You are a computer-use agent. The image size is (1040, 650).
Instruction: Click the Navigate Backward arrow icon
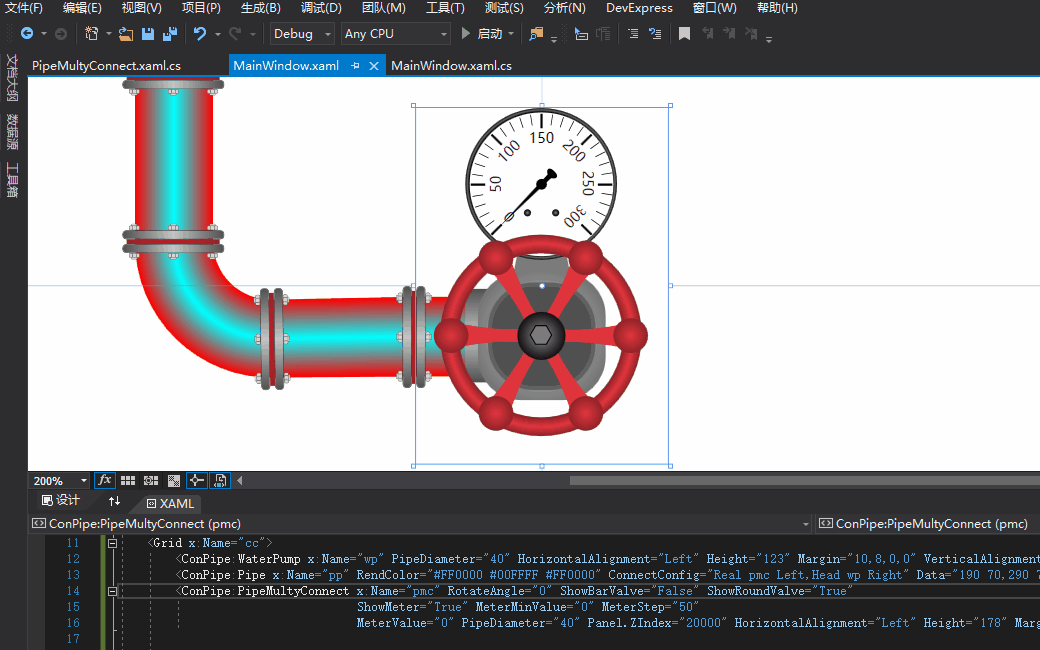(27, 34)
